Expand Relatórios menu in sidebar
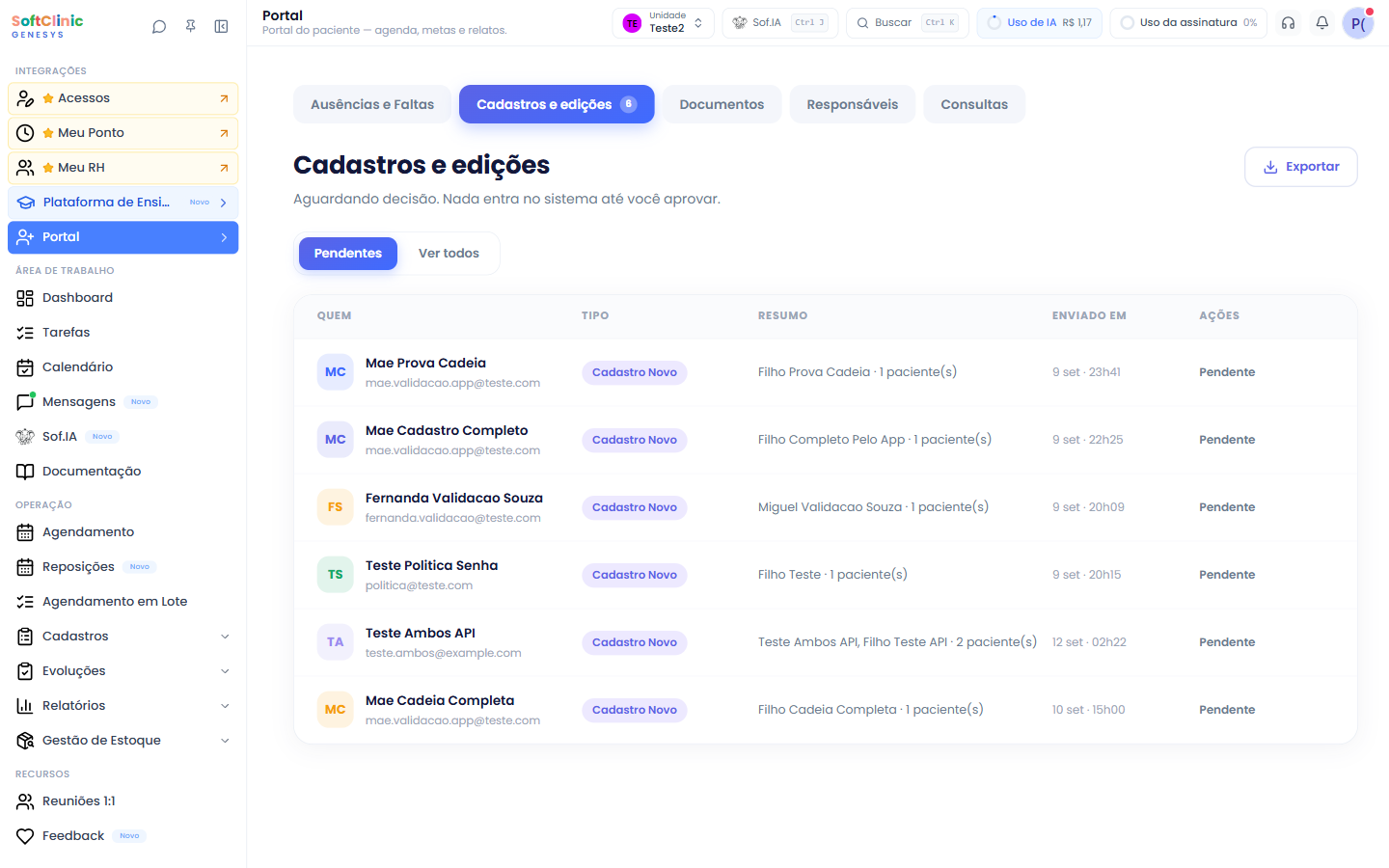Image resolution: width=1389 pixels, height=868 pixels. click(123, 706)
